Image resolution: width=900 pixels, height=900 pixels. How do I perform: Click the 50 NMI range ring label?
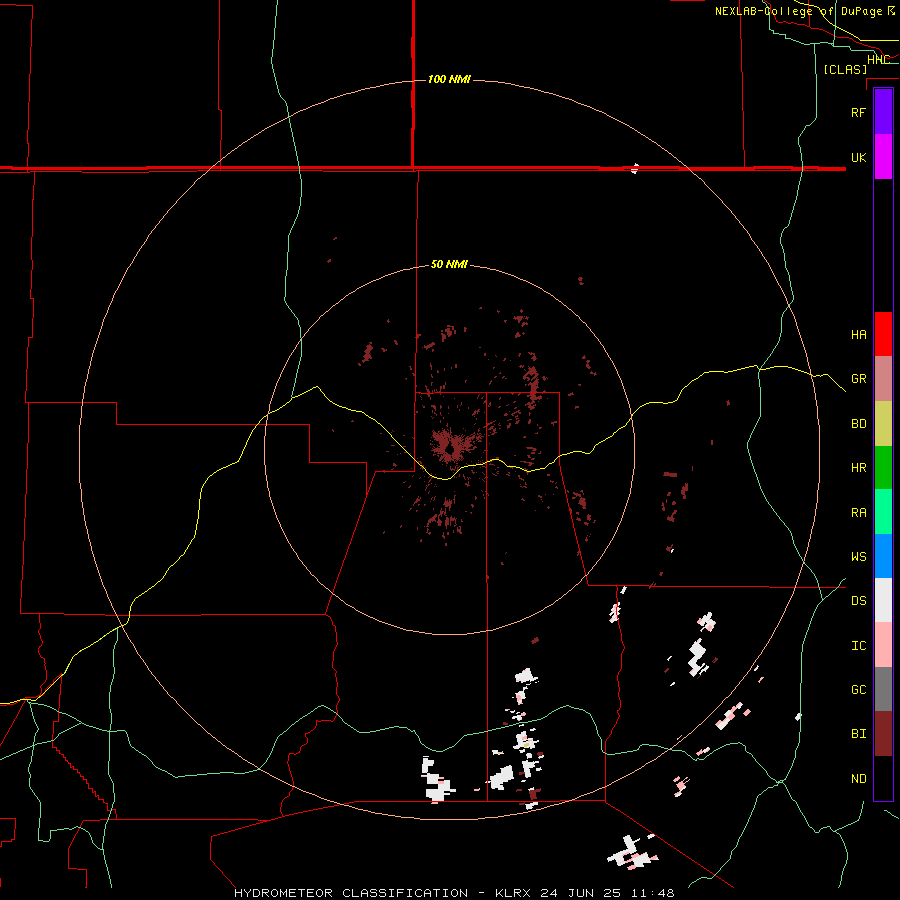point(449,264)
